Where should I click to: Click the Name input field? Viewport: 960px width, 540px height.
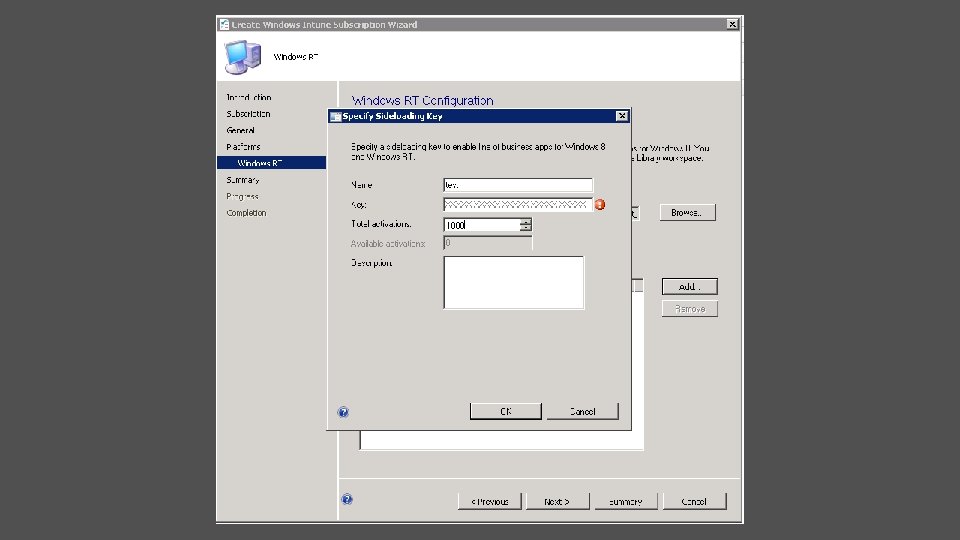[518, 185]
